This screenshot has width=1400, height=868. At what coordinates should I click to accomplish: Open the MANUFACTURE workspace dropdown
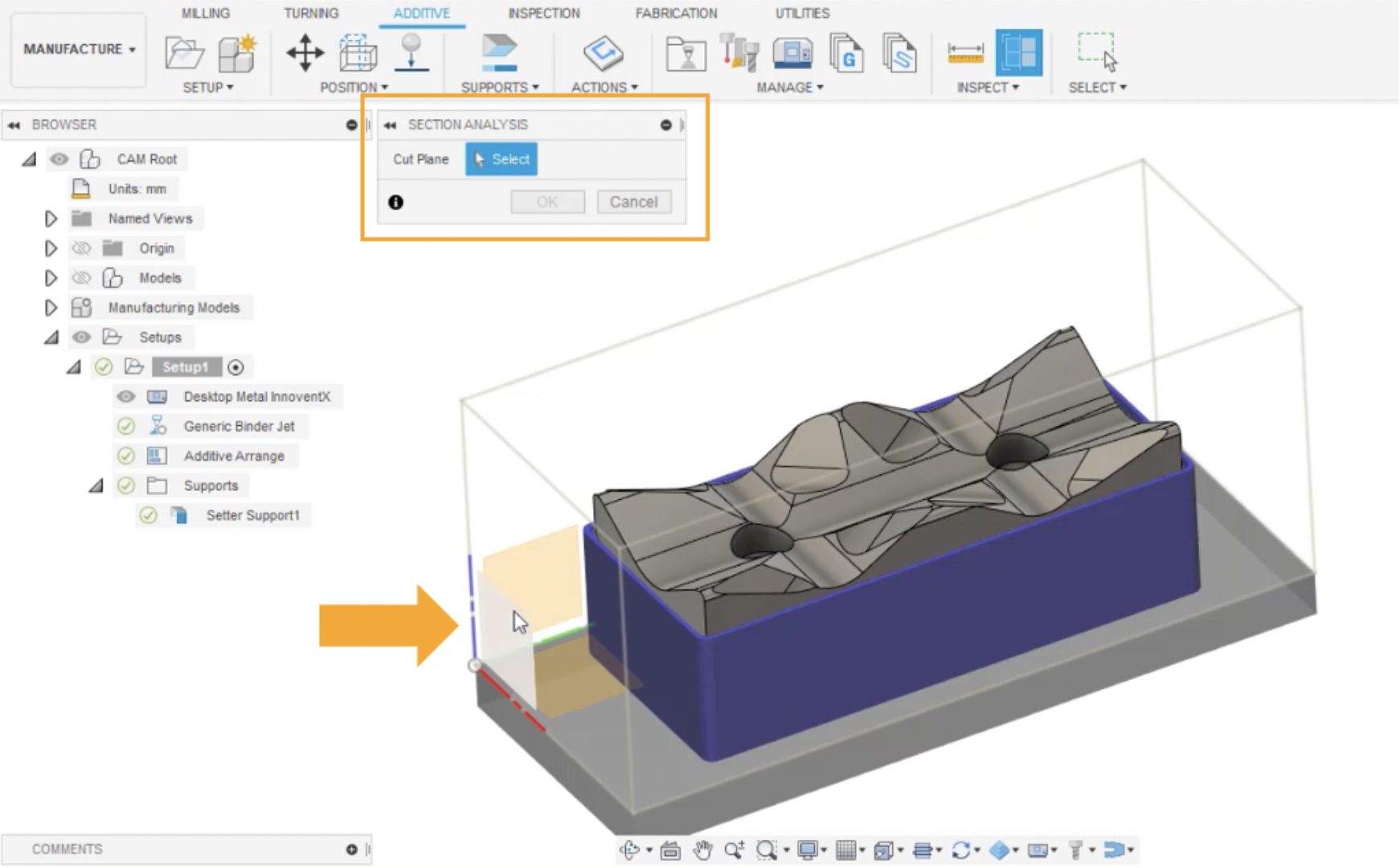click(x=79, y=49)
